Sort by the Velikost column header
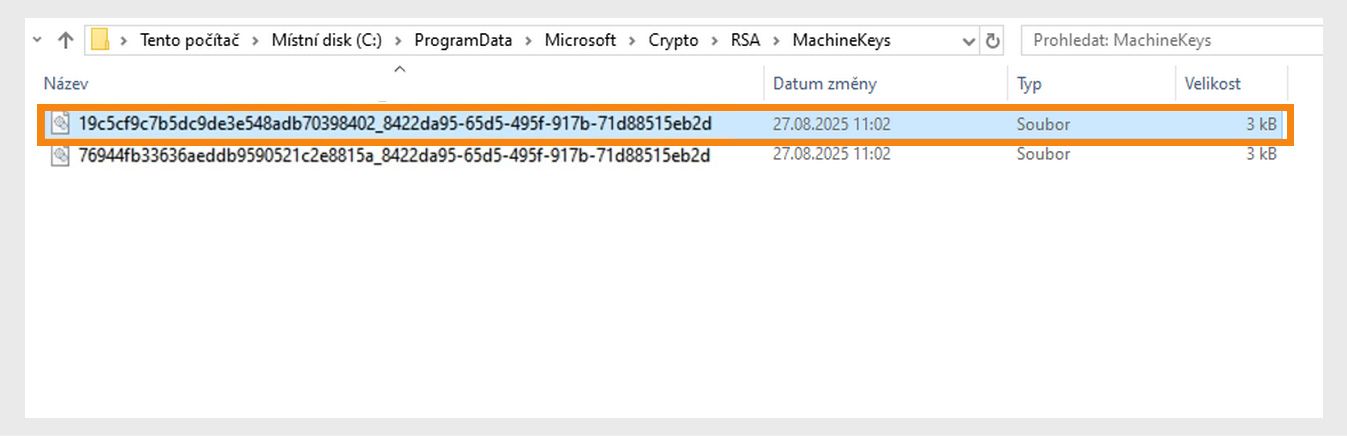The height and width of the screenshot is (436, 1347). click(x=1212, y=84)
